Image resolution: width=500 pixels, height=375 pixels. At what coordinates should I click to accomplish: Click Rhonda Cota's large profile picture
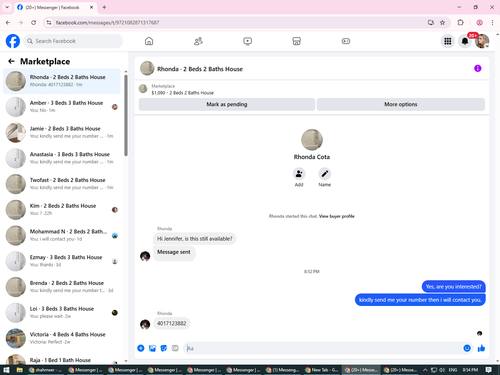[312, 140]
